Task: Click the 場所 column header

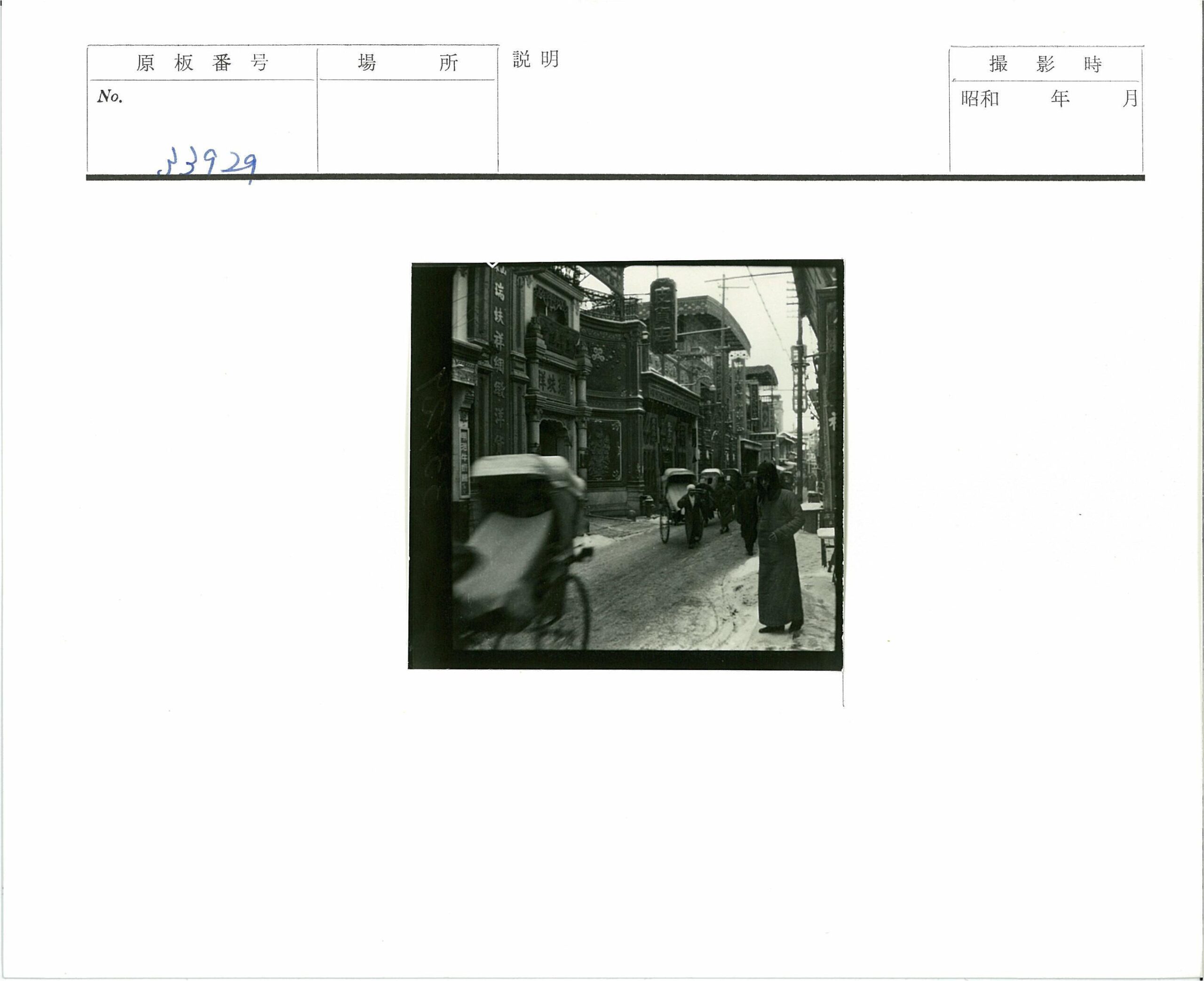Action: pyautogui.click(x=407, y=63)
